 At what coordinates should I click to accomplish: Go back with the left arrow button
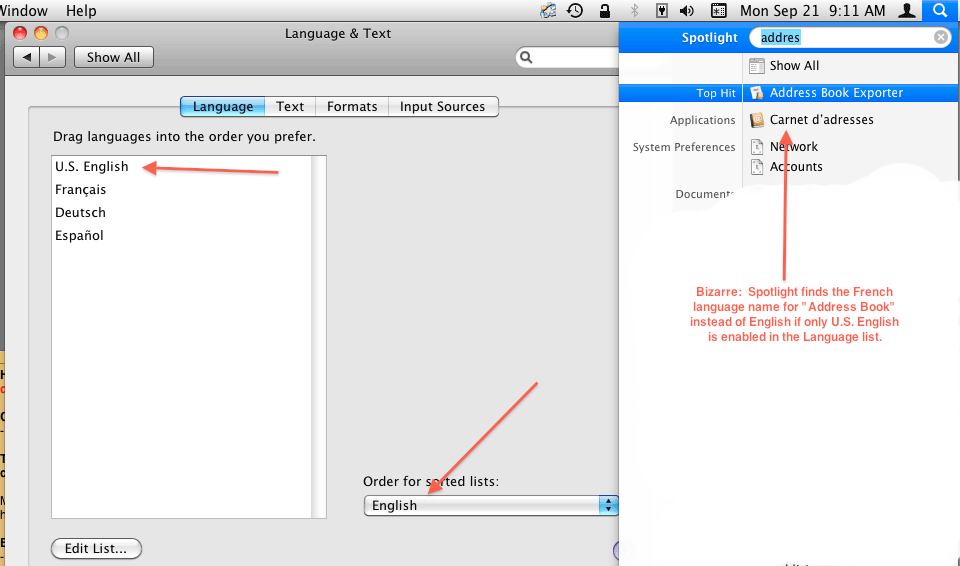pos(26,57)
